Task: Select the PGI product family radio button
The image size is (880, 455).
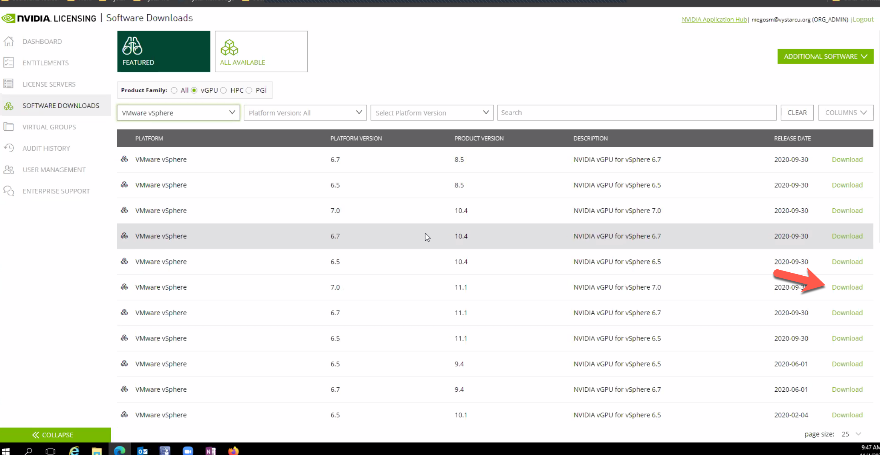Action: 250,90
